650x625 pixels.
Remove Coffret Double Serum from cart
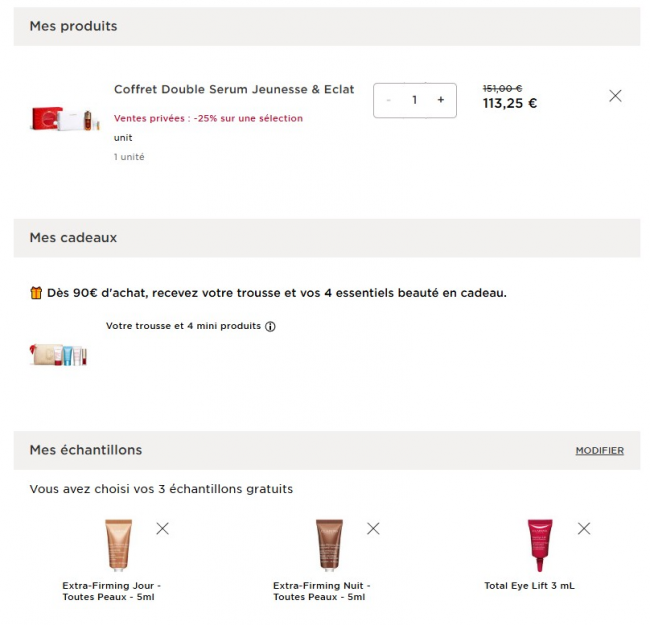tap(615, 96)
